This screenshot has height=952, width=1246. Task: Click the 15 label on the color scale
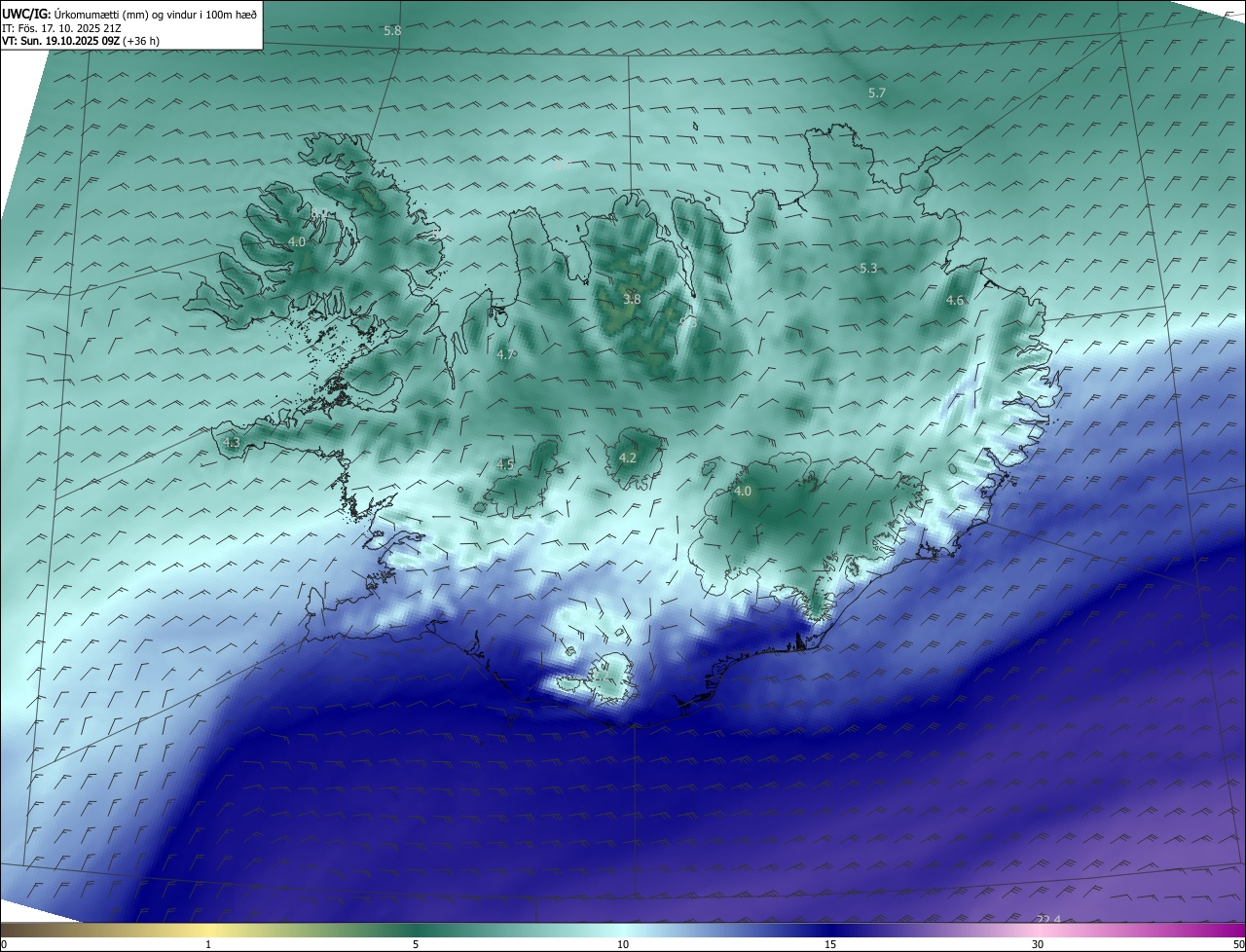tap(830, 944)
